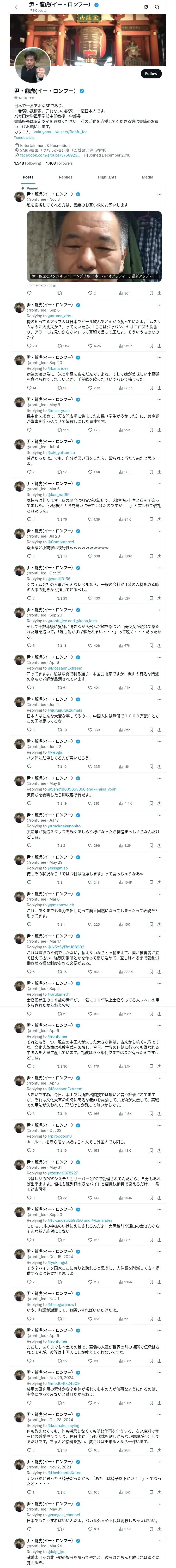The width and height of the screenshot is (176, 1568).
Task: Open more menu on @aruma_zirou reply
Action: [159, 305]
